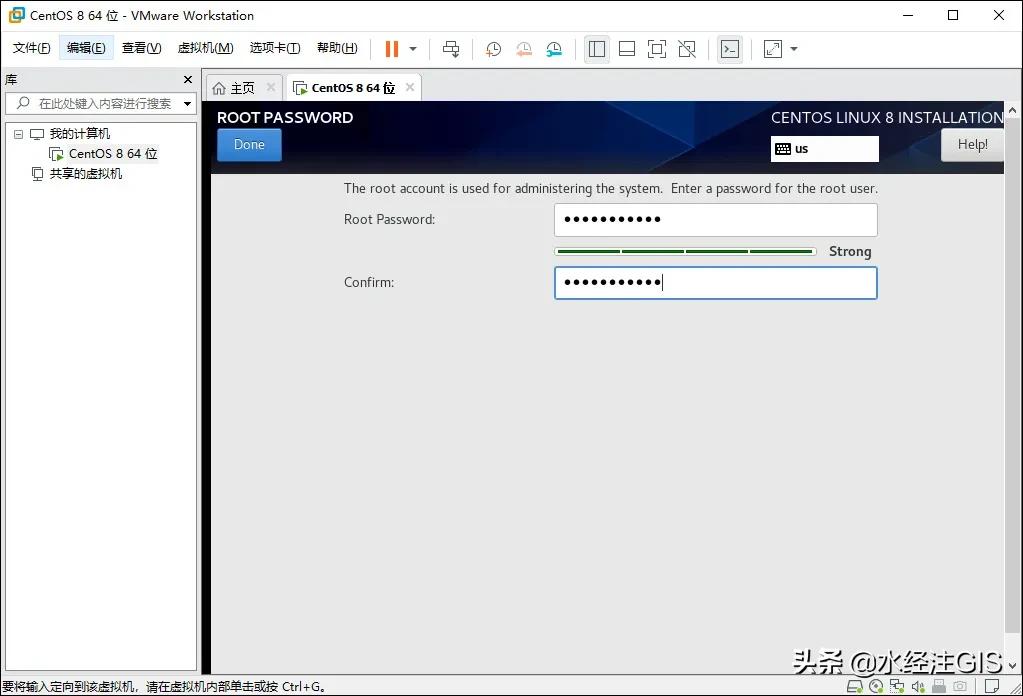Switch to the 主页 tab
Image resolution: width=1023 pixels, height=696 pixels.
(241, 87)
